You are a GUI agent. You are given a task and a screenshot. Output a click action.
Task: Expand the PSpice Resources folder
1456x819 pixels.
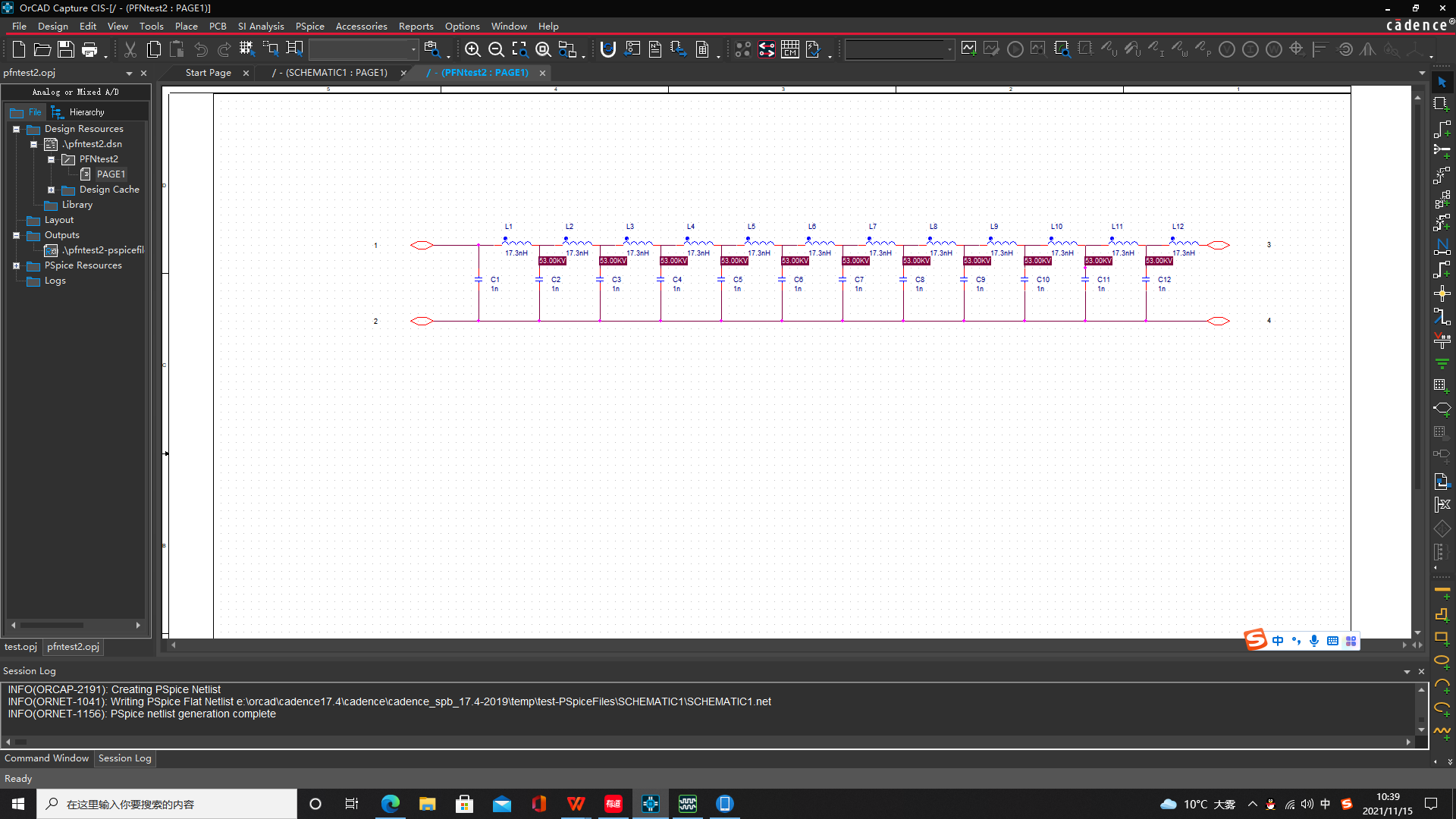coord(16,265)
